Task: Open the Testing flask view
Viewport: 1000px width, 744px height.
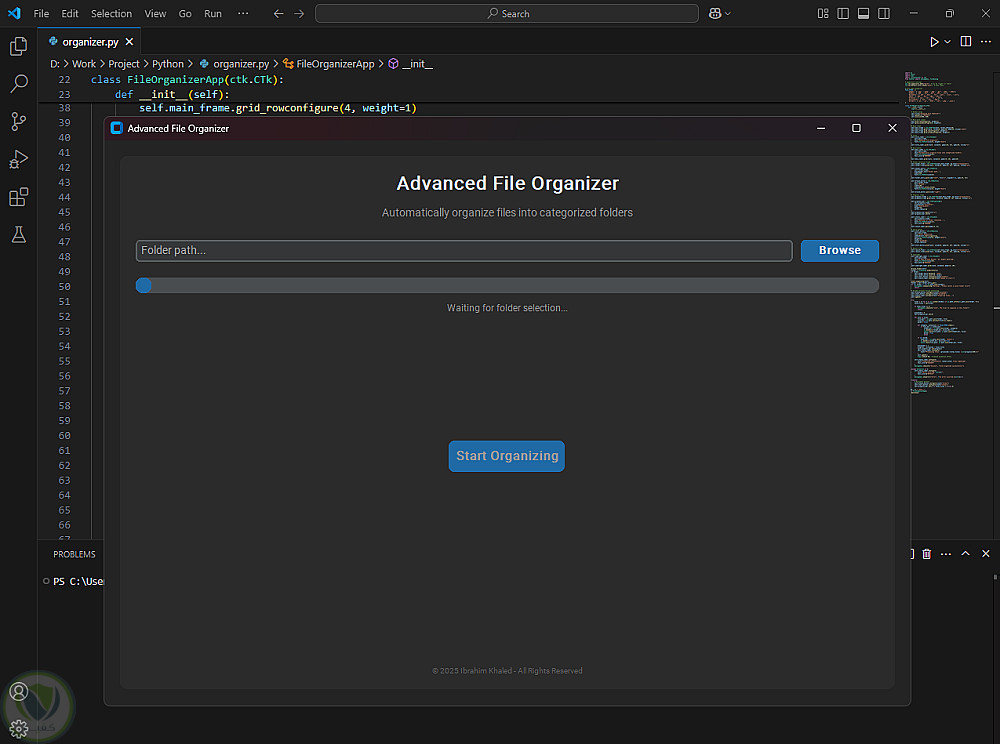Action: click(x=18, y=234)
